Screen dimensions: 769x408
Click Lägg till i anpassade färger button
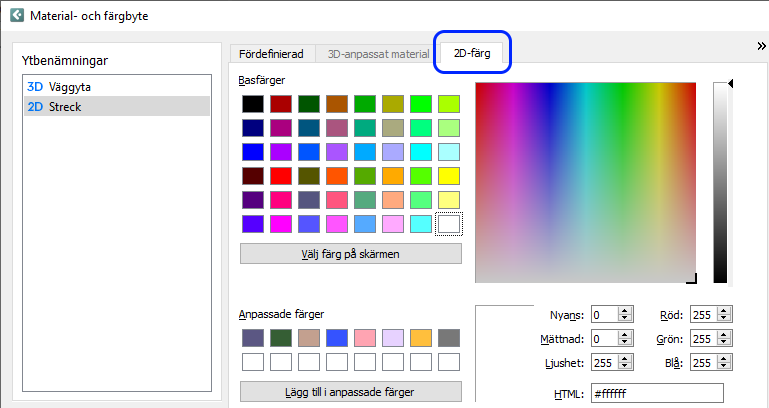350,391
